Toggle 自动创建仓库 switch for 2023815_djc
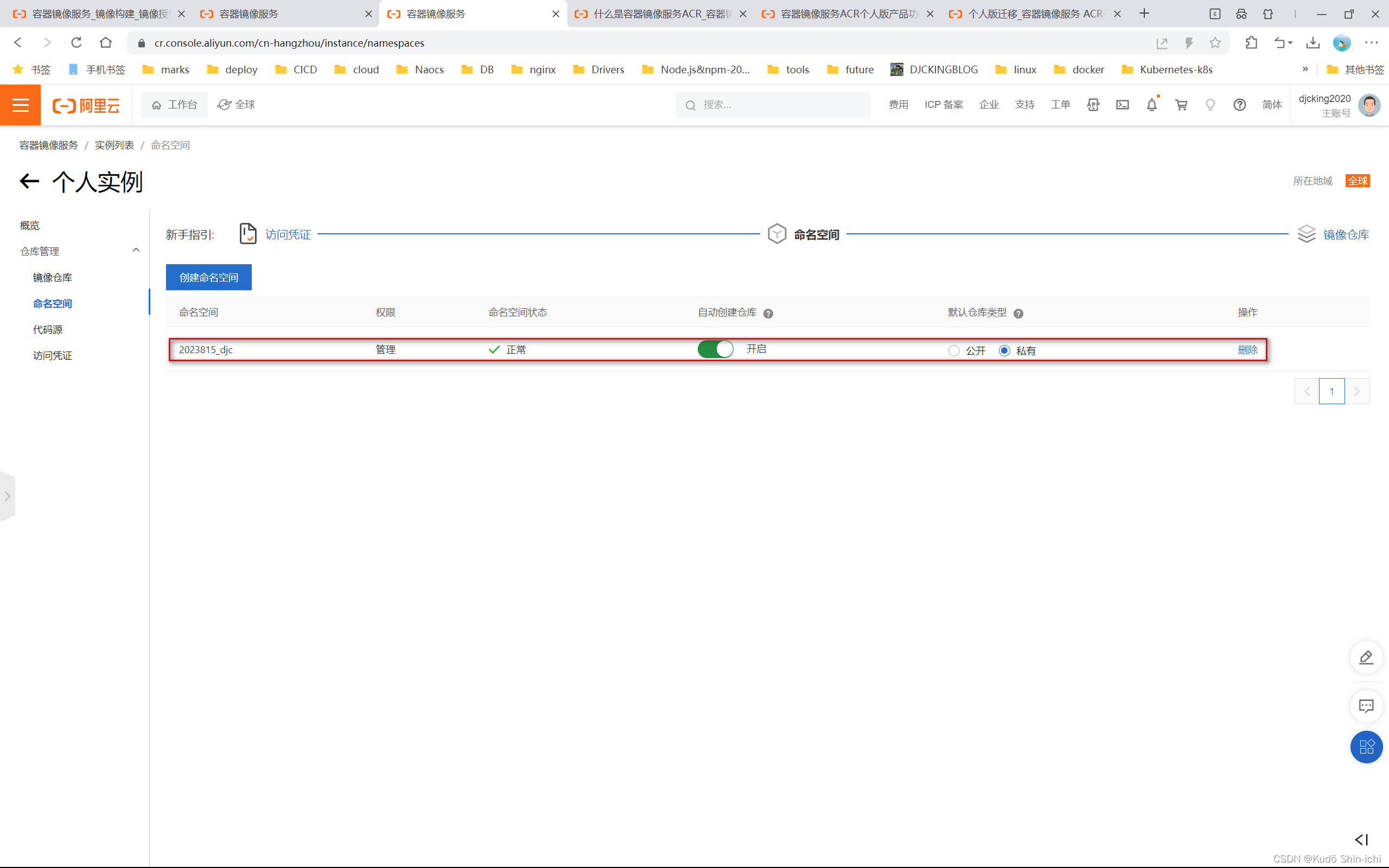The image size is (1389, 868). (x=715, y=349)
